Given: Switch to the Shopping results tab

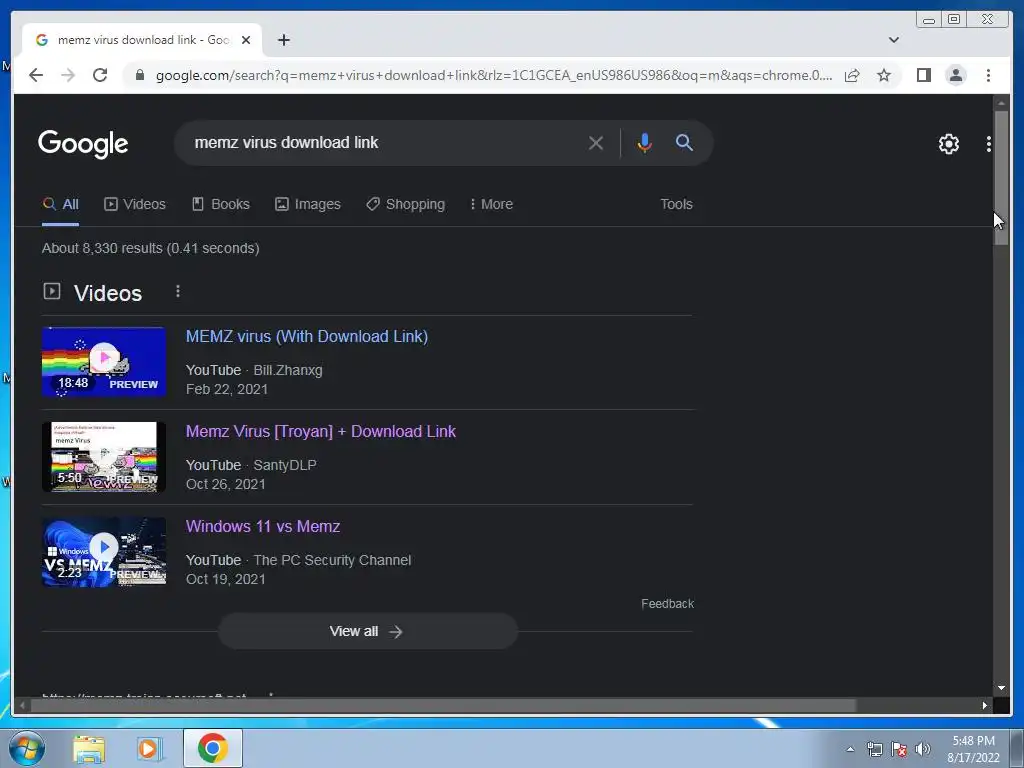Looking at the screenshot, I should tap(406, 204).
